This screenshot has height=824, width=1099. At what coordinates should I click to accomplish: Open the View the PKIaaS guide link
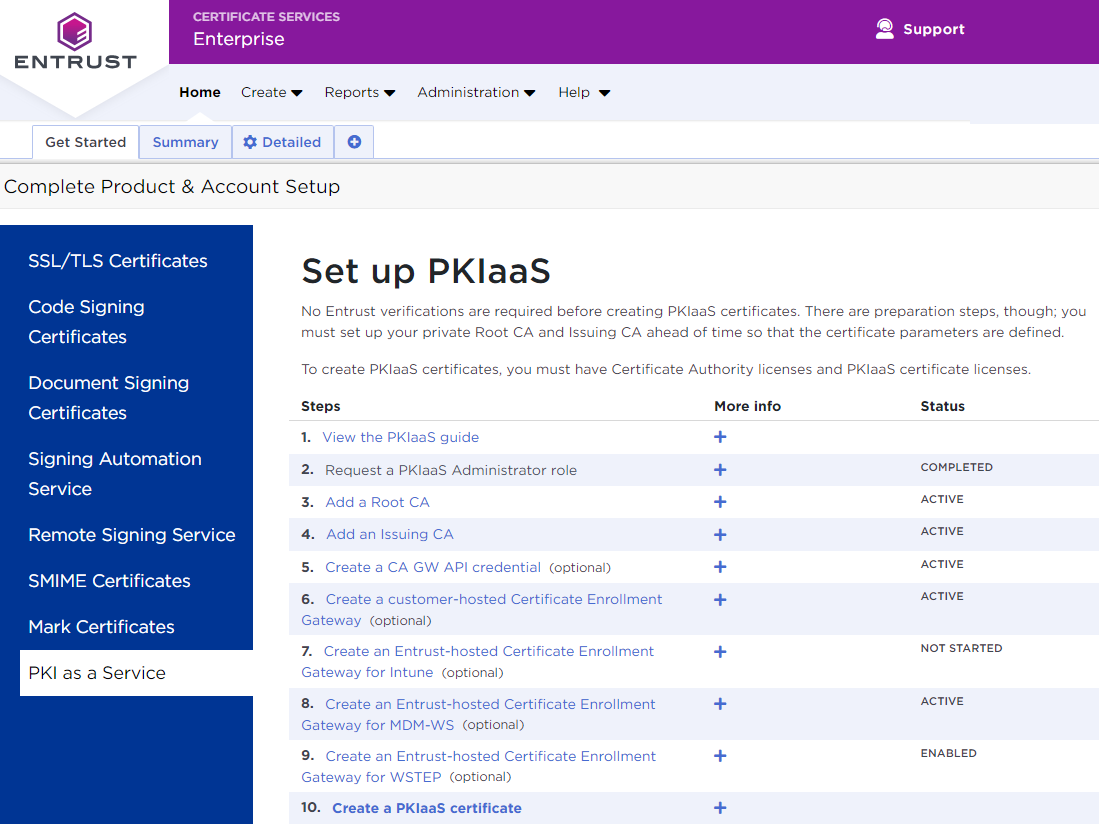click(400, 437)
